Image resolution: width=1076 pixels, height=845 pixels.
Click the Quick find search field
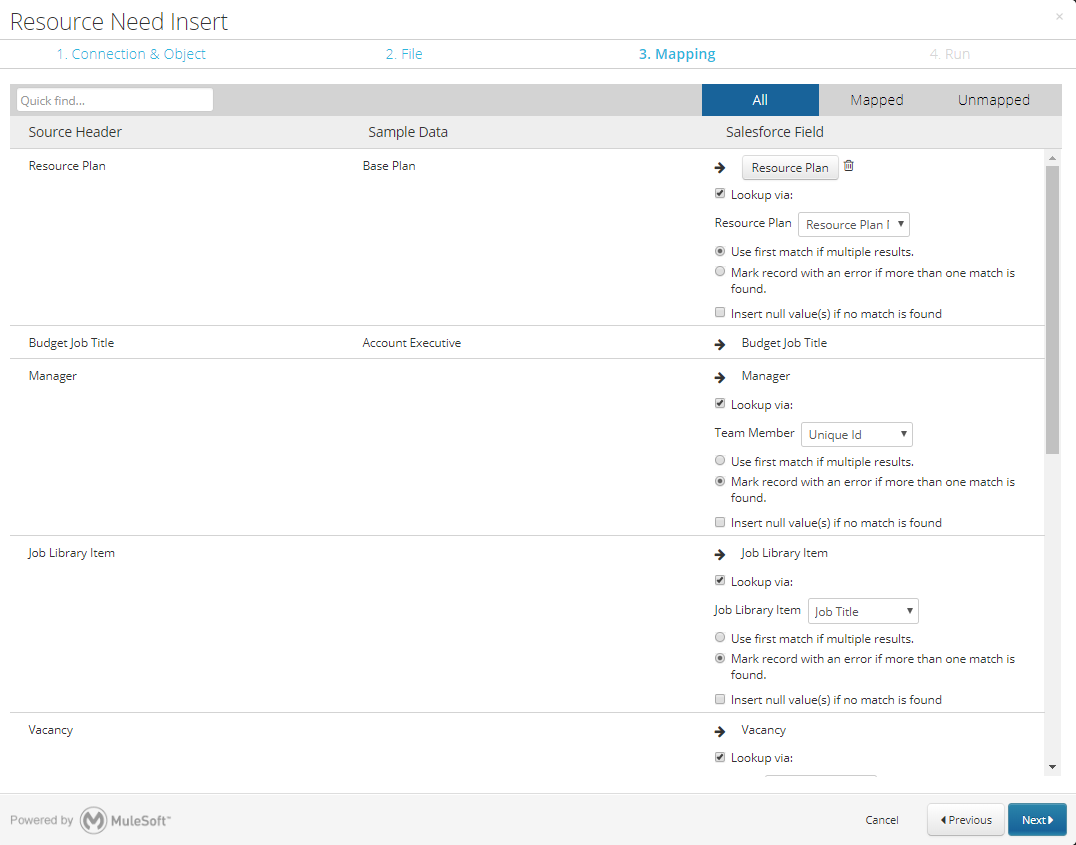pos(115,100)
